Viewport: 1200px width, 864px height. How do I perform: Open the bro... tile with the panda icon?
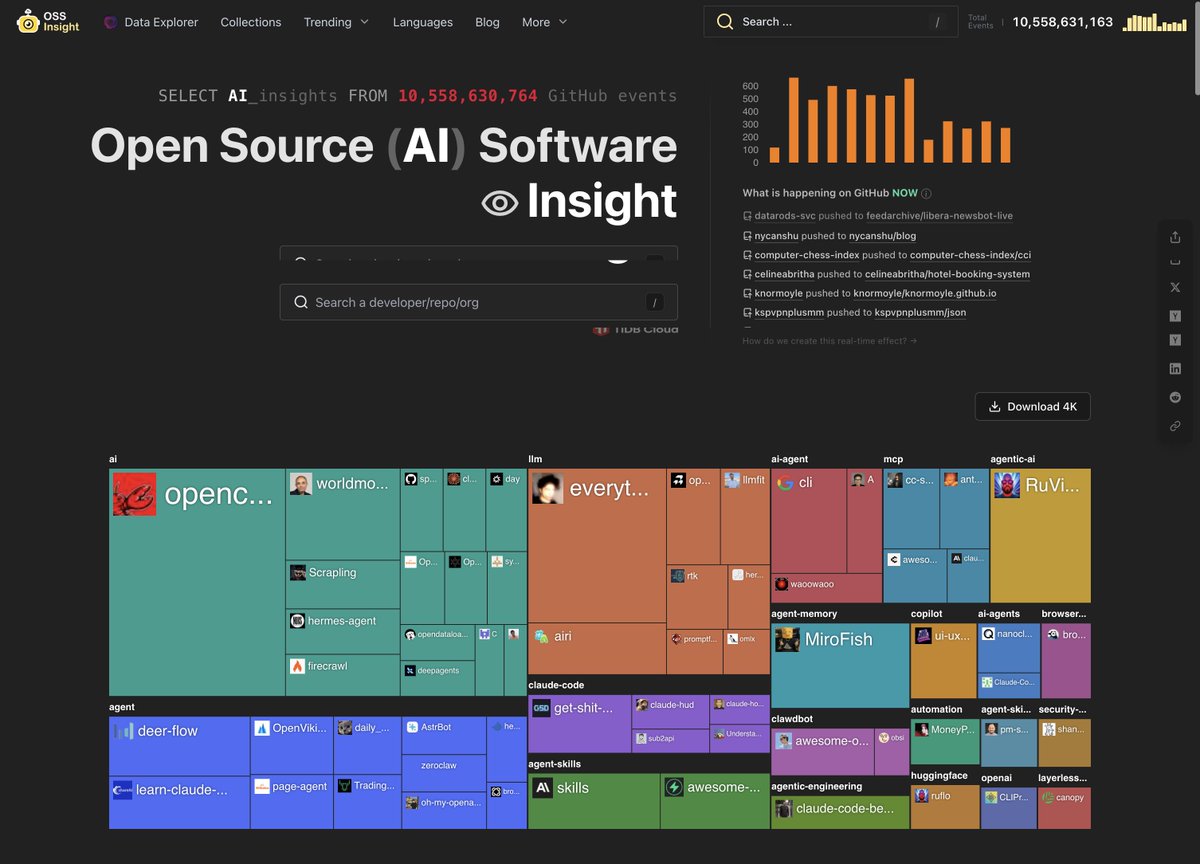[x=1066, y=661]
